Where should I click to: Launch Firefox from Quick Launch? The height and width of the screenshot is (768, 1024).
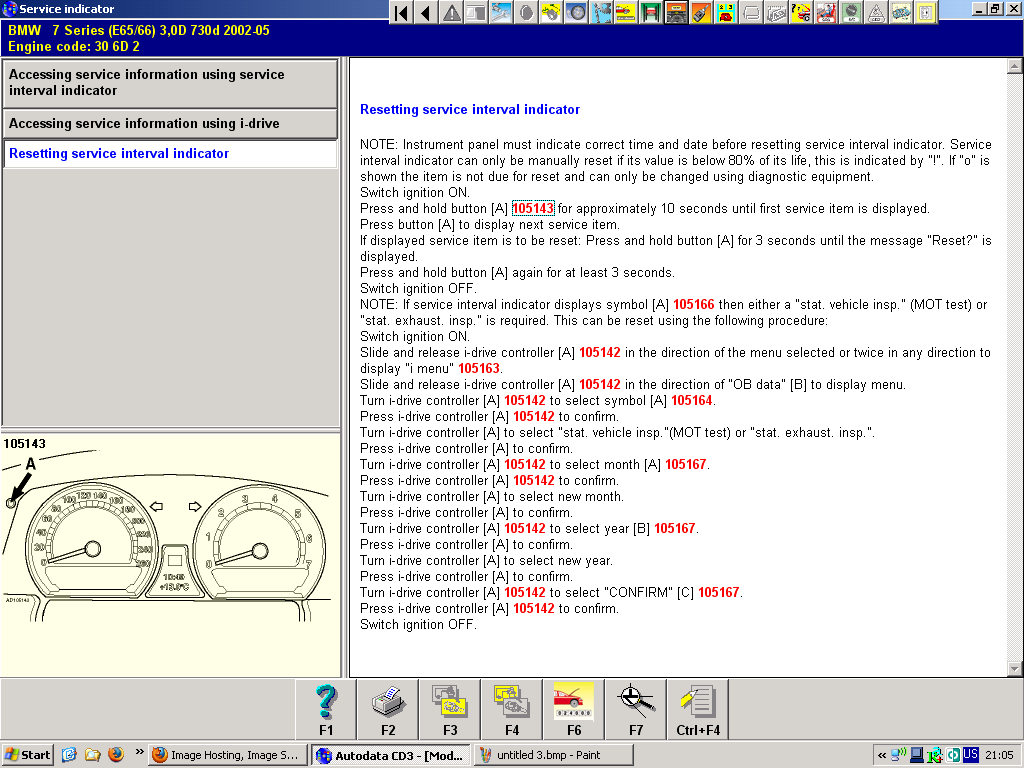(x=116, y=754)
